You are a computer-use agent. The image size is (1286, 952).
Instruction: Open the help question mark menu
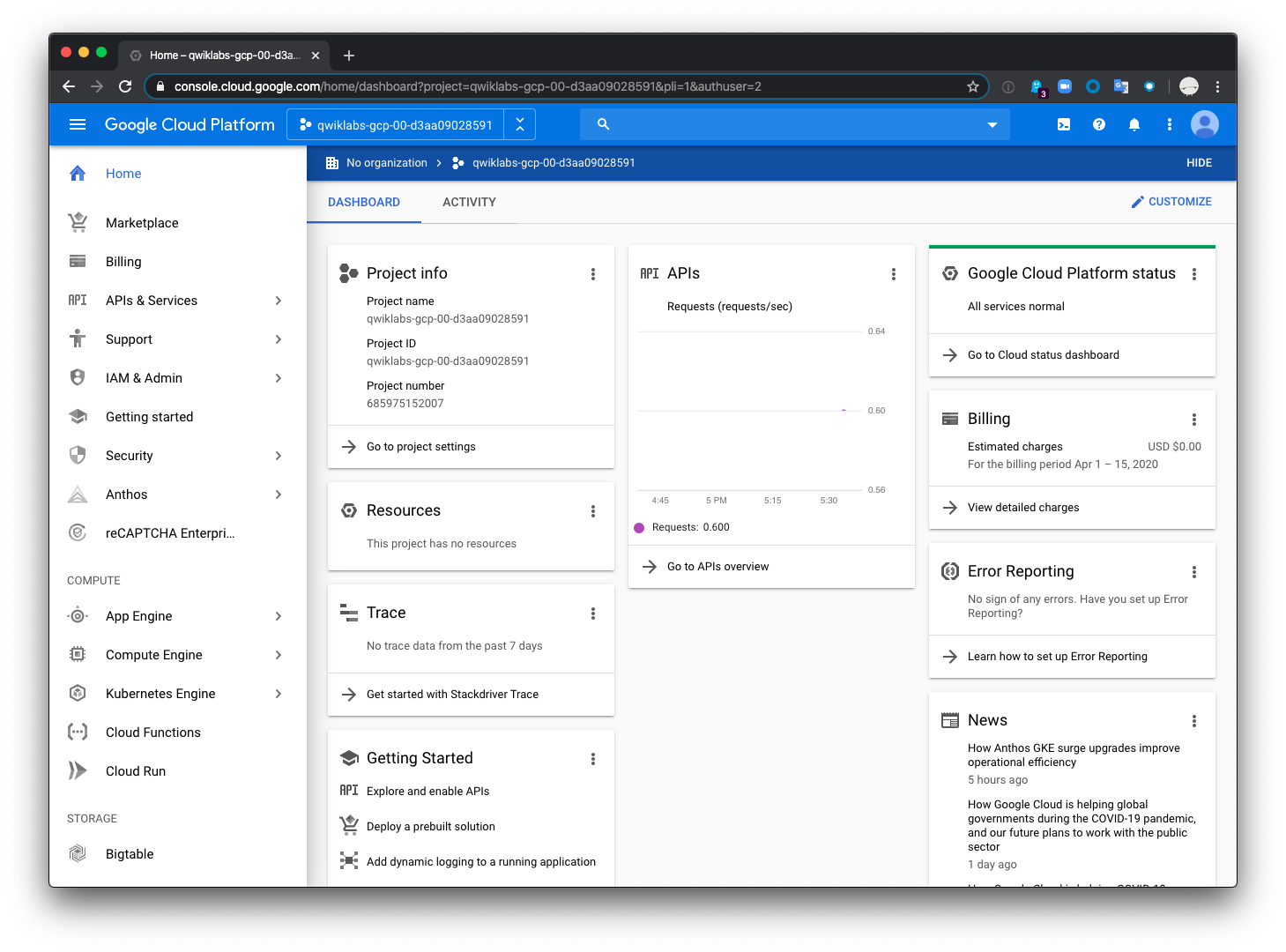coord(1099,124)
